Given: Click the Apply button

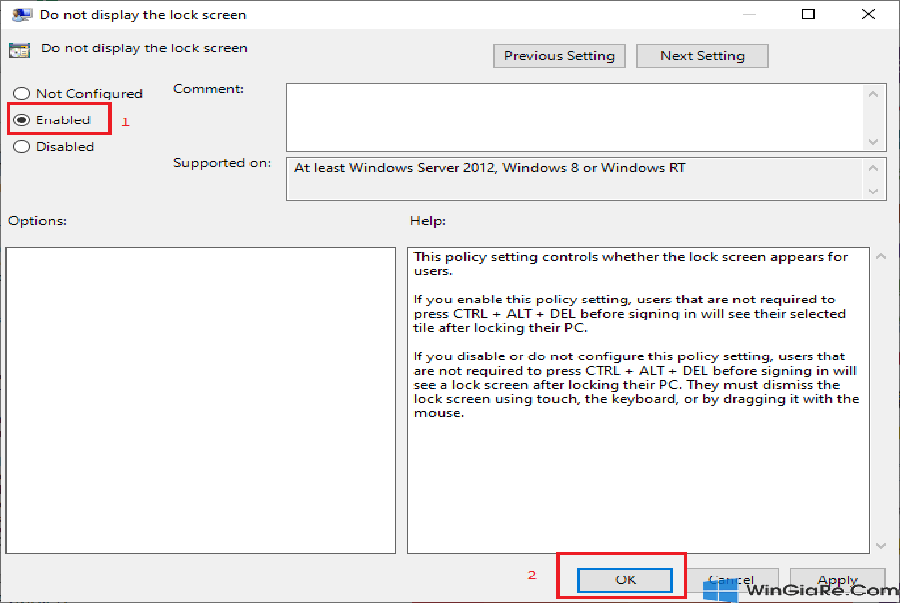Looking at the screenshot, I should pos(837,580).
